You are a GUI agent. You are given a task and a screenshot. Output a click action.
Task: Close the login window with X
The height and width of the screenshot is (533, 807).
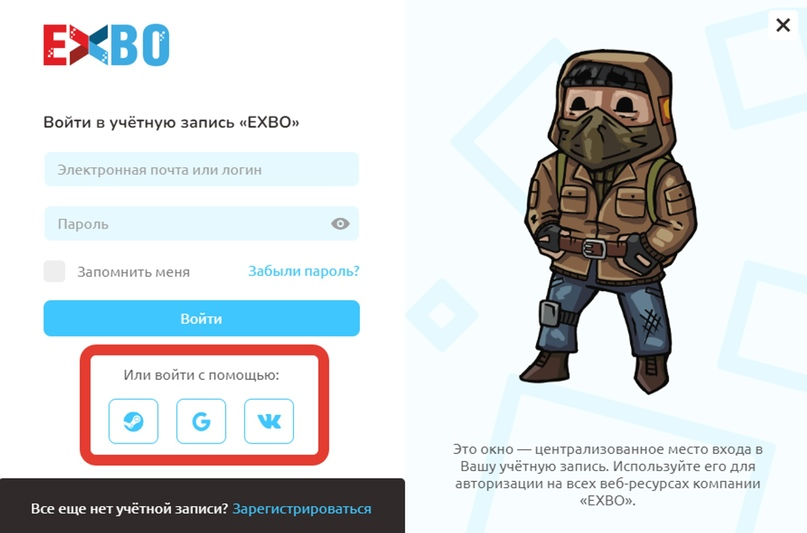point(783,25)
